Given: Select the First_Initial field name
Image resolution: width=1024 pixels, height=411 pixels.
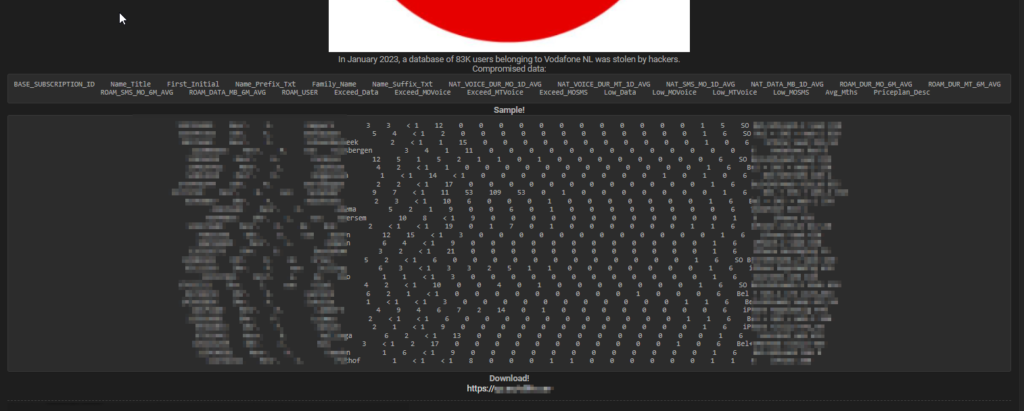Looking at the screenshot, I should [192, 84].
